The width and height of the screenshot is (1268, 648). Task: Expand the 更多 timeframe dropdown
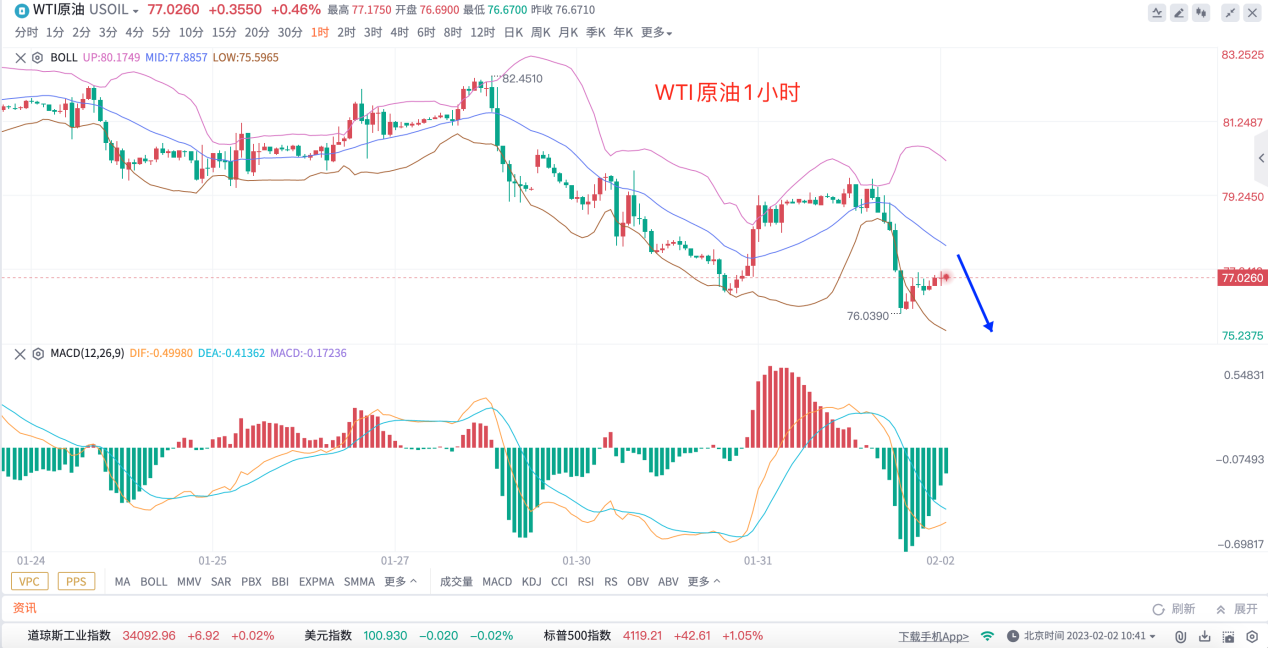656,33
